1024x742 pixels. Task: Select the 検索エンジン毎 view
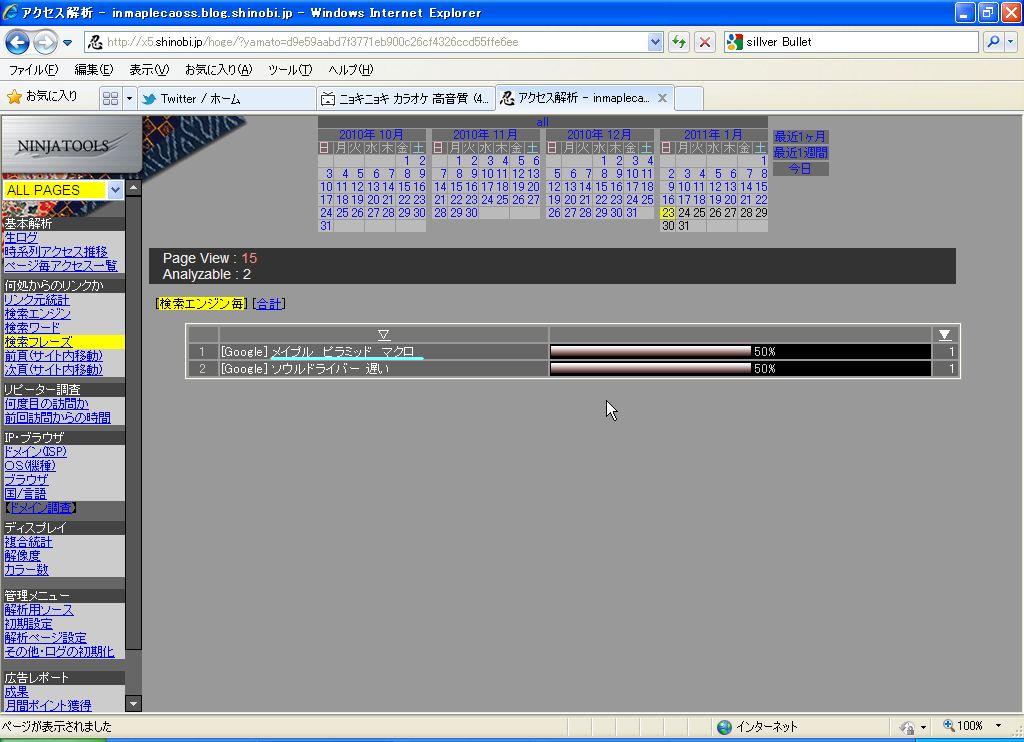click(201, 304)
